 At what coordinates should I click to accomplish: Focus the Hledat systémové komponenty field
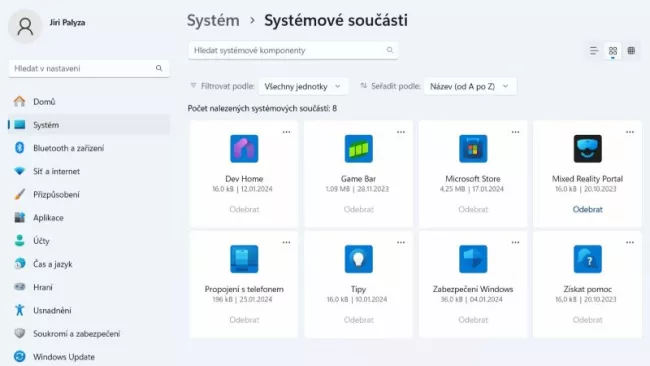pos(293,50)
